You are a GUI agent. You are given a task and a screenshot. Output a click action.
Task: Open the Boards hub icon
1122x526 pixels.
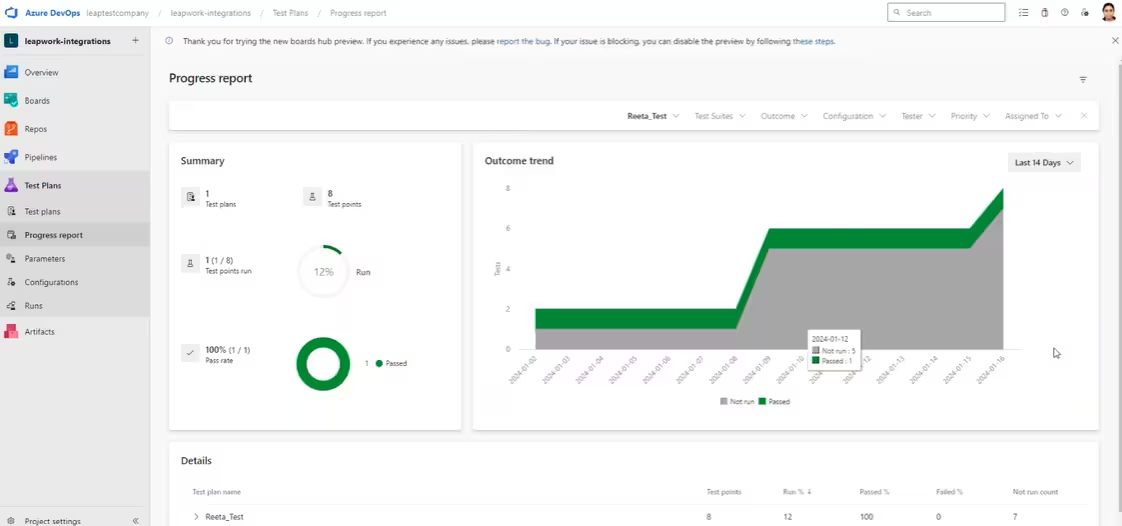(x=11, y=101)
